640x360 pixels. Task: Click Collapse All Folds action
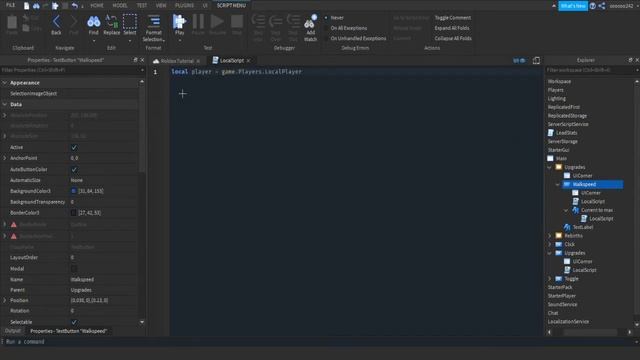tap(453, 38)
